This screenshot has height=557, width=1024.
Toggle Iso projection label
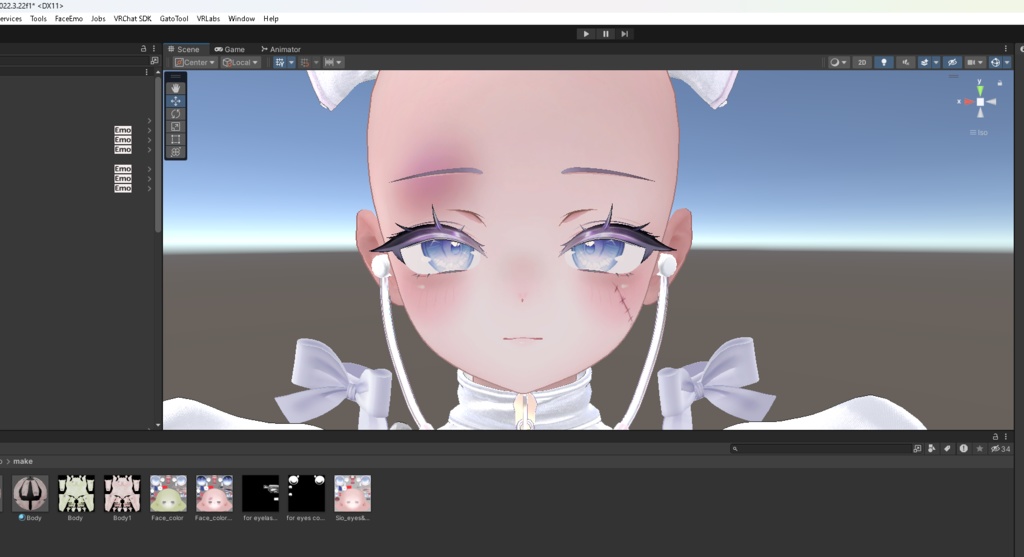pos(978,133)
